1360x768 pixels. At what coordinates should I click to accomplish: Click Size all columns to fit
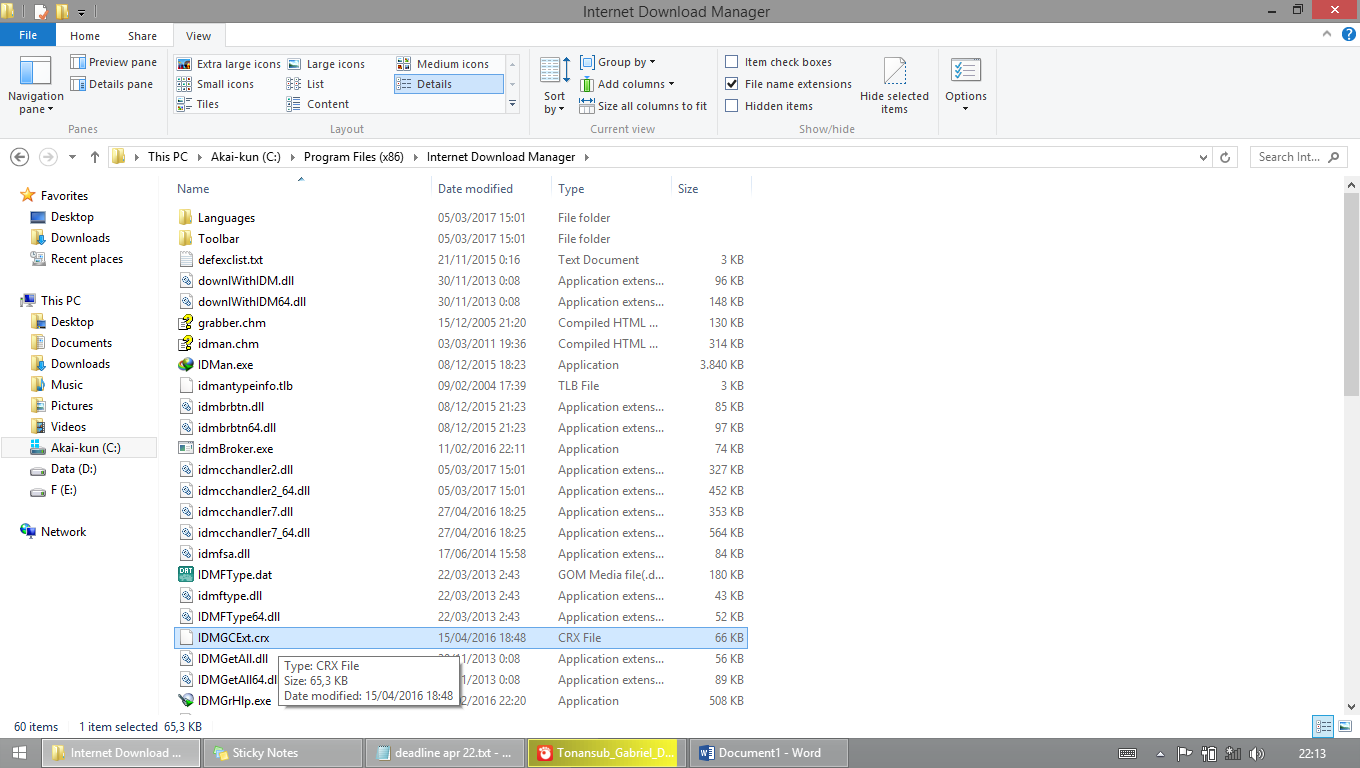point(643,106)
